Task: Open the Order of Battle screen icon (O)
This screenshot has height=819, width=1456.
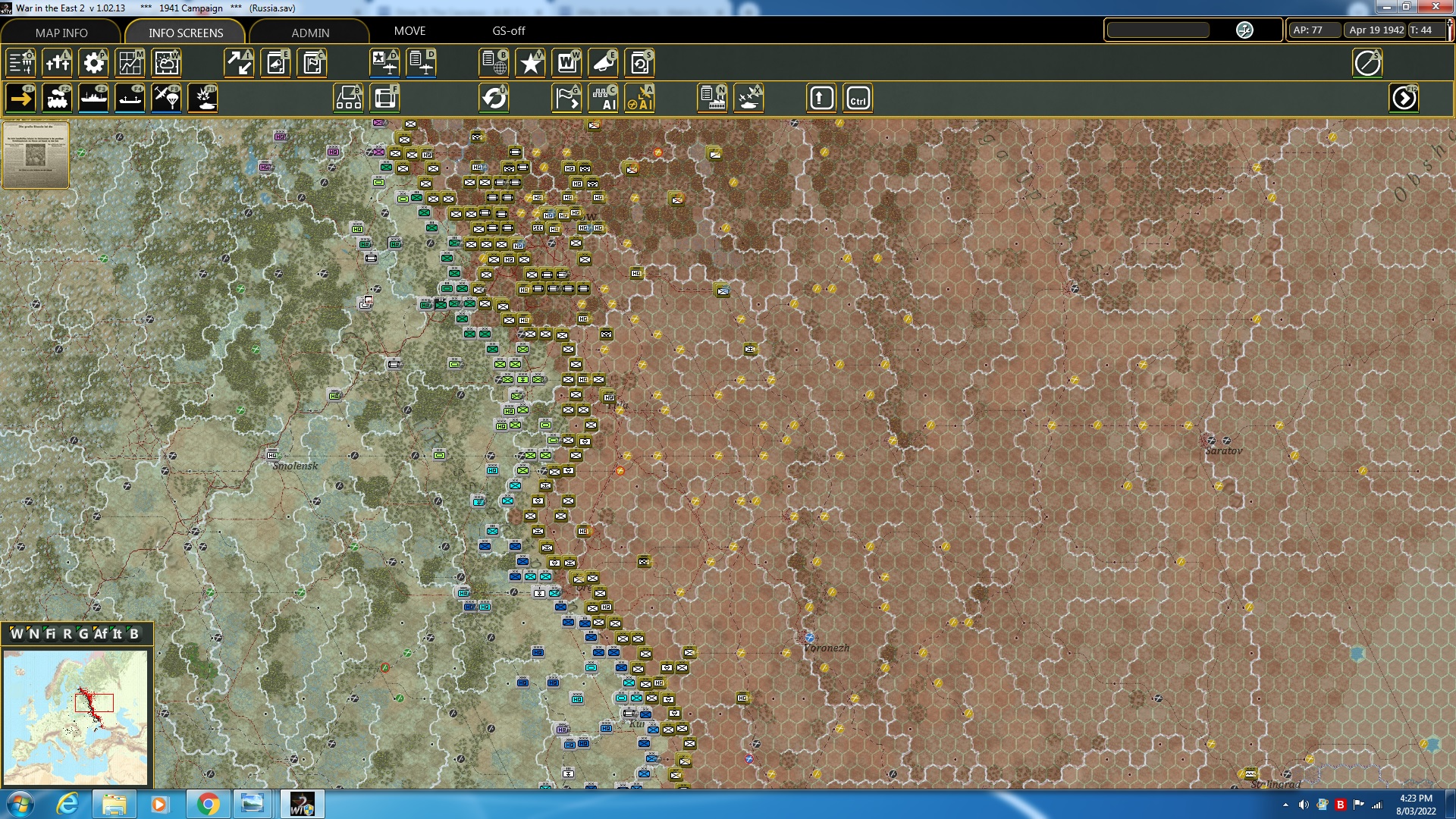Action: point(20,63)
